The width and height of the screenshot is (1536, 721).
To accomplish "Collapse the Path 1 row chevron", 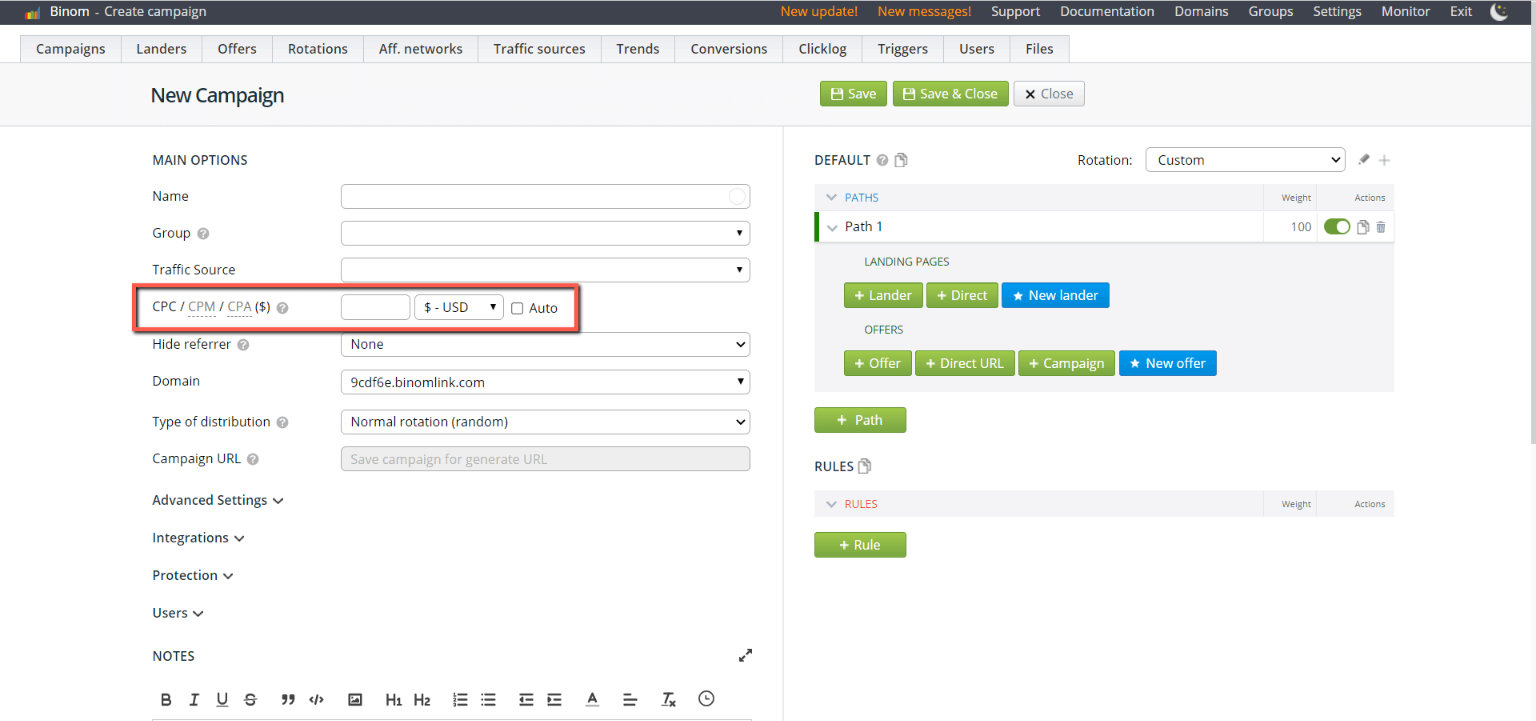I will [832, 227].
